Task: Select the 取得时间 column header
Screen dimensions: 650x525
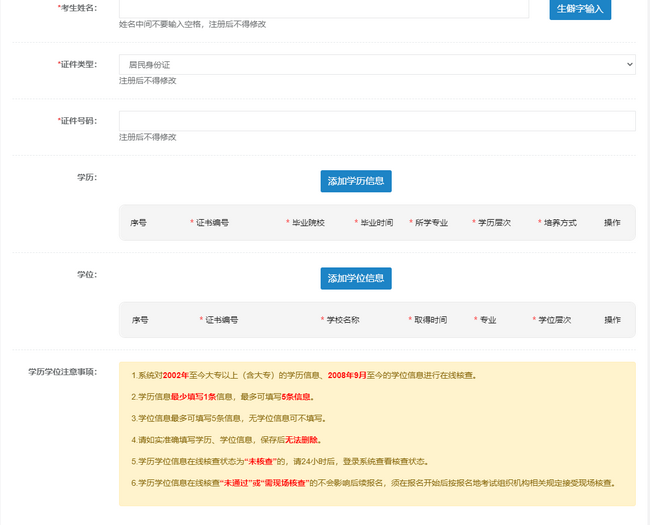Action: (429, 320)
